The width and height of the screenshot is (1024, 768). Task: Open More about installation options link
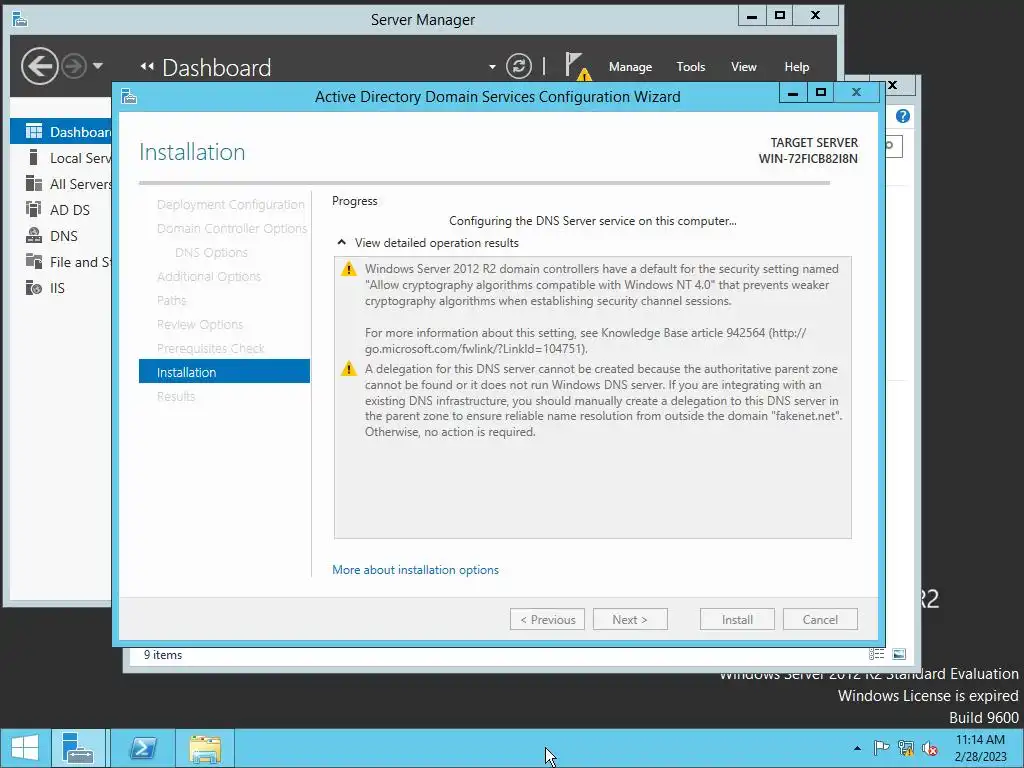[x=415, y=569]
